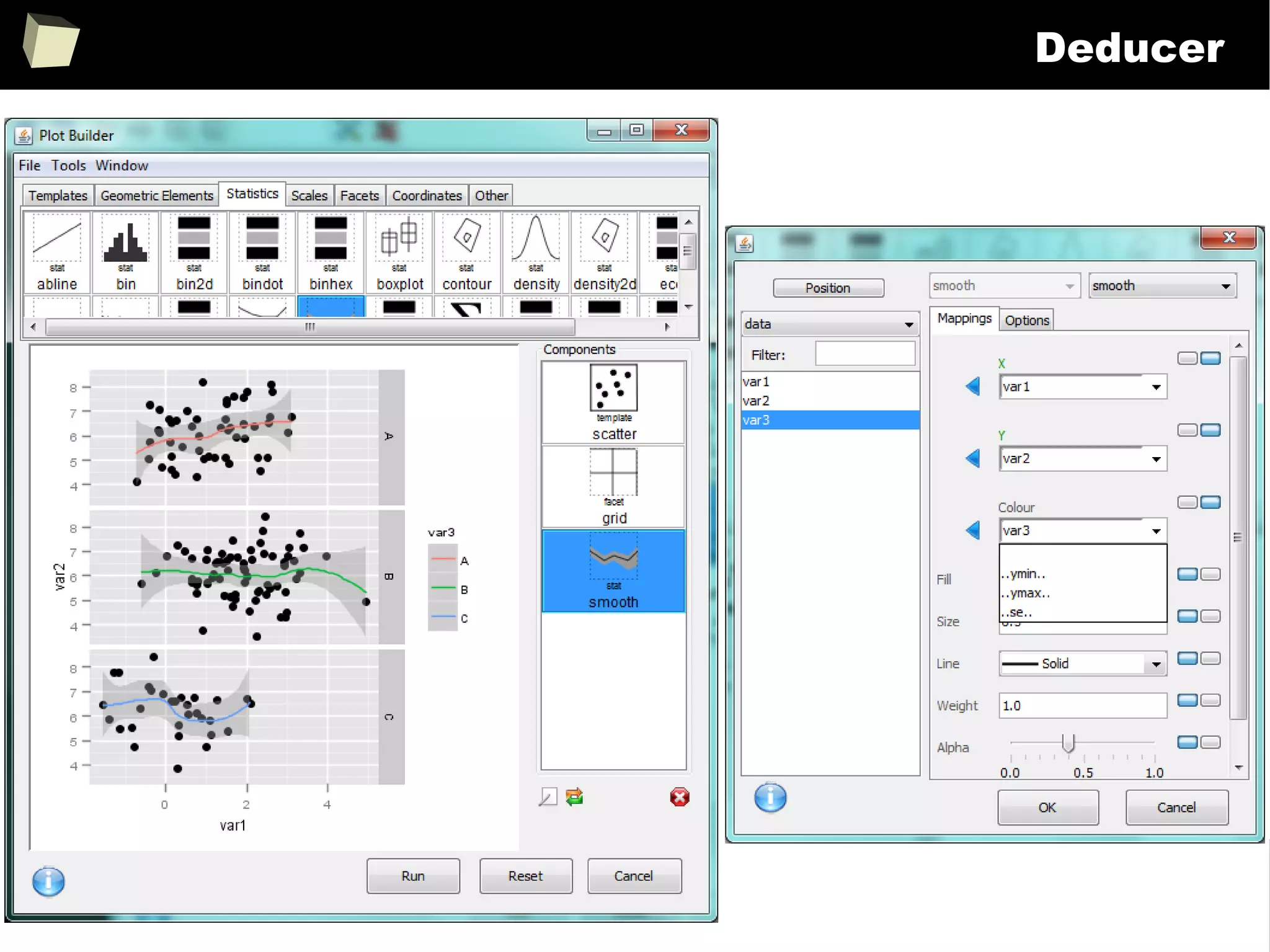This screenshot has width=1270, height=952.
Task: Click the red remove component icon
Action: (680, 797)
